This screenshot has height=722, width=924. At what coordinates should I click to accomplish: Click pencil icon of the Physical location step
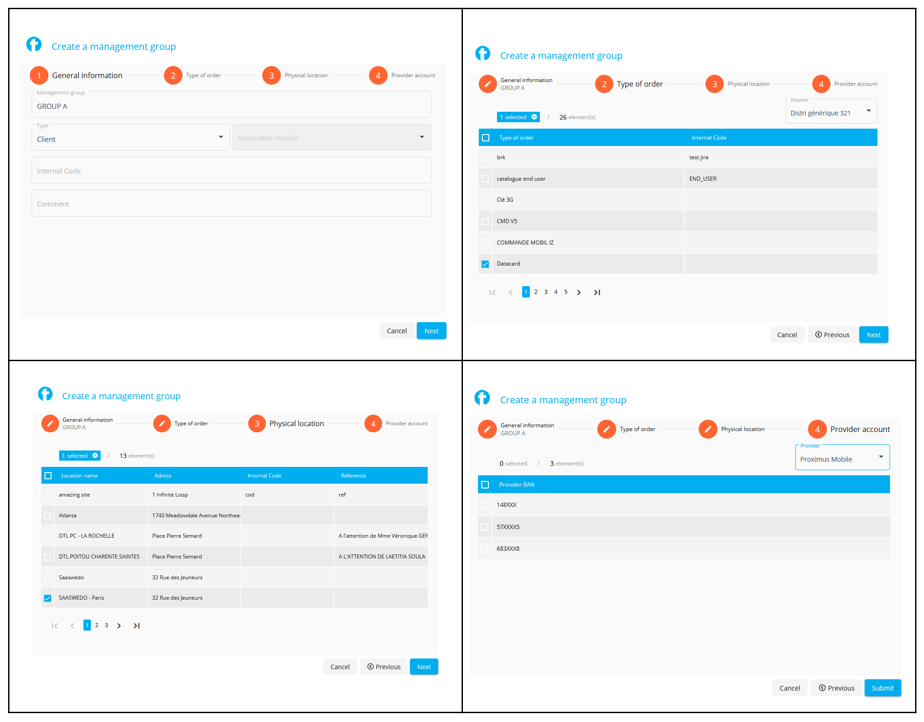click(x=708, y=429)
